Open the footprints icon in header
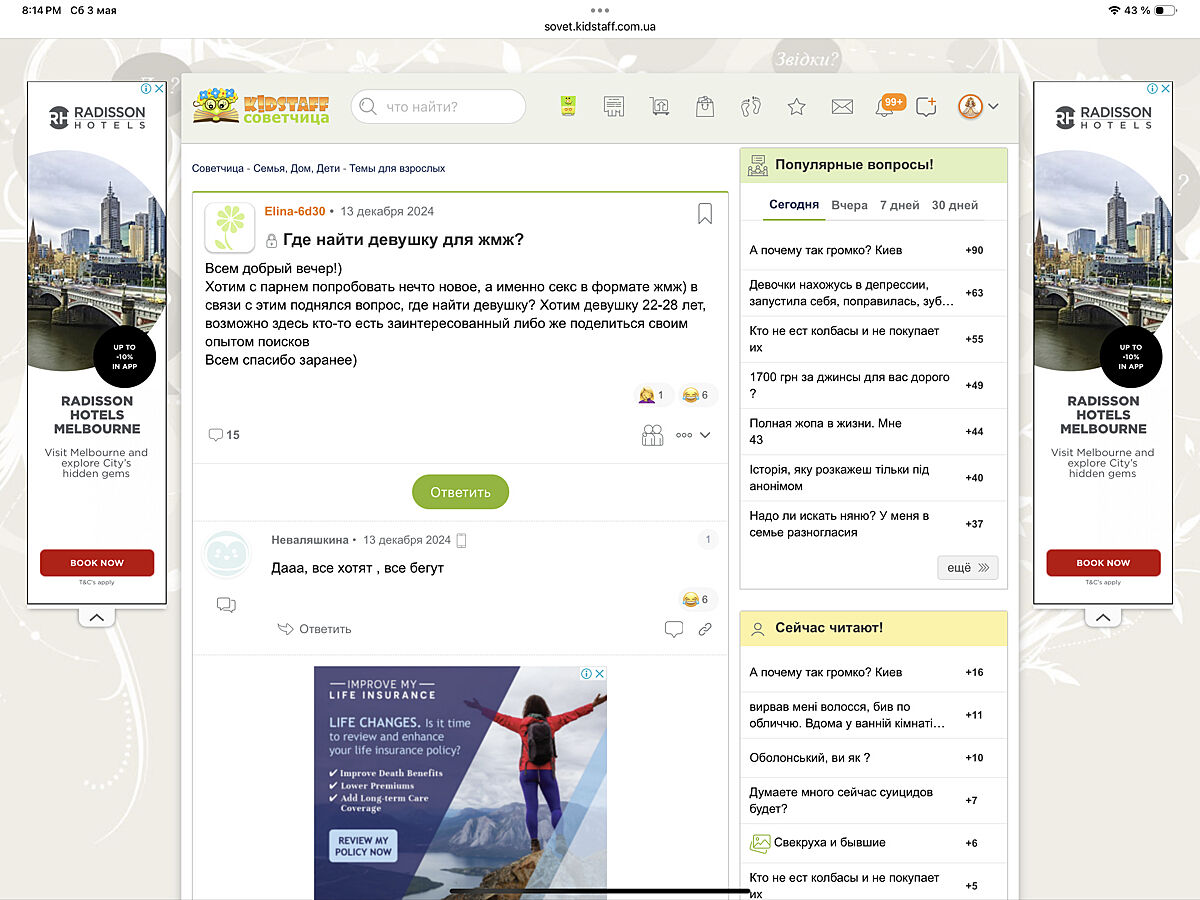This screenshot has height=900, width=1200. coord(751,106)
